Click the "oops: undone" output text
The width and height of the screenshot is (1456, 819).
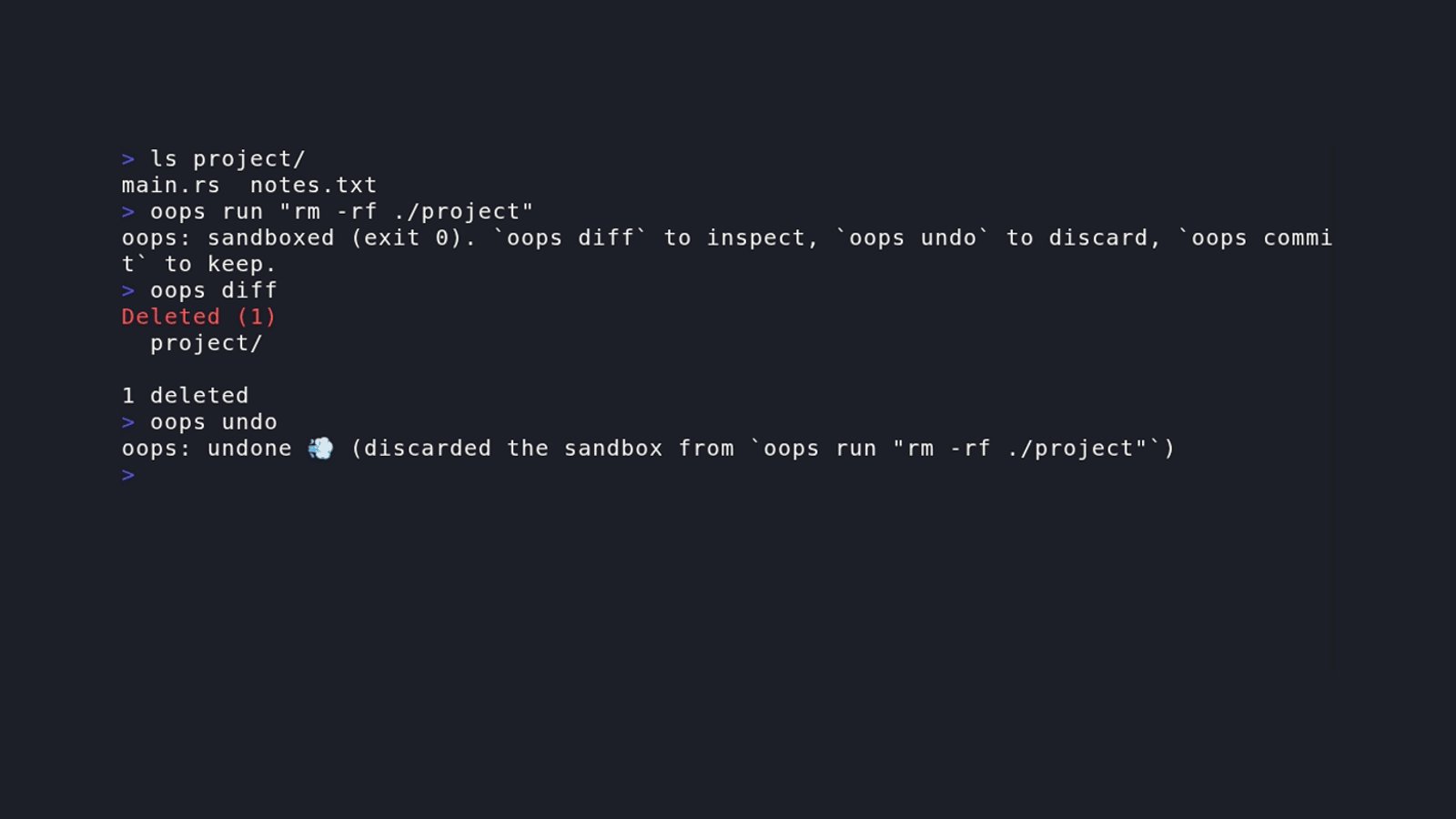[x=207, y=449]
